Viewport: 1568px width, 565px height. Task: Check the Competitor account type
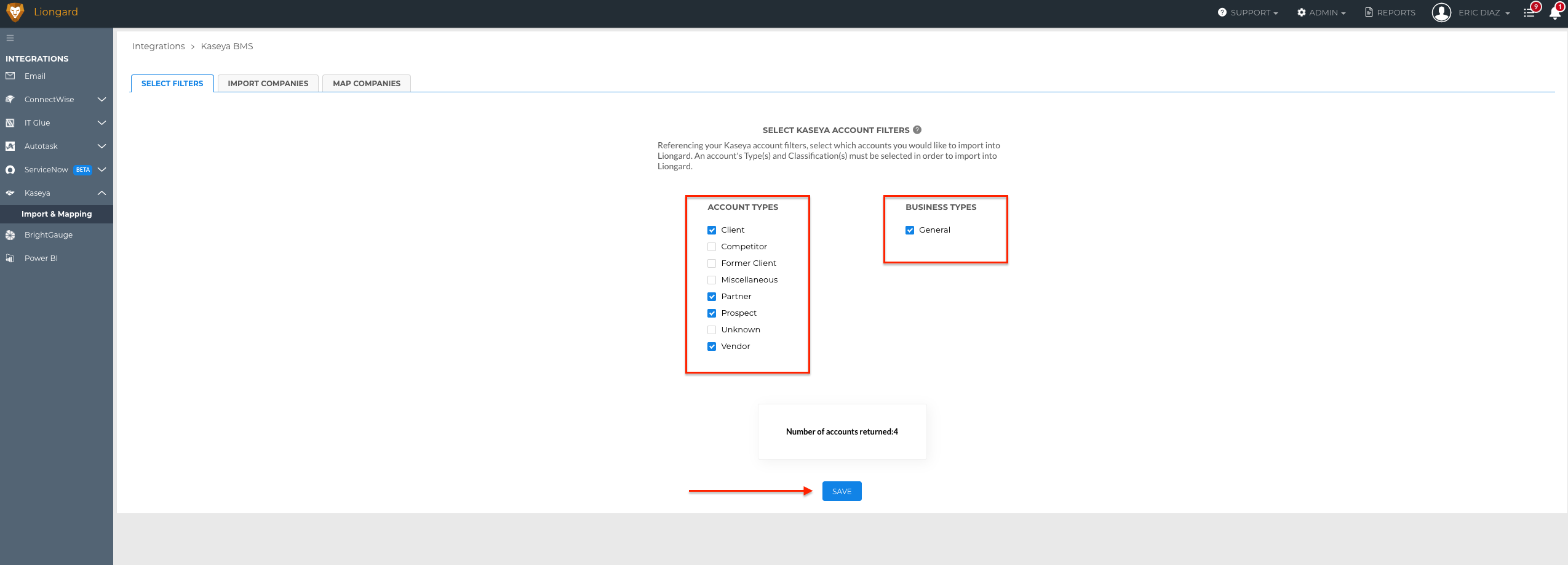tap(712, 247)
